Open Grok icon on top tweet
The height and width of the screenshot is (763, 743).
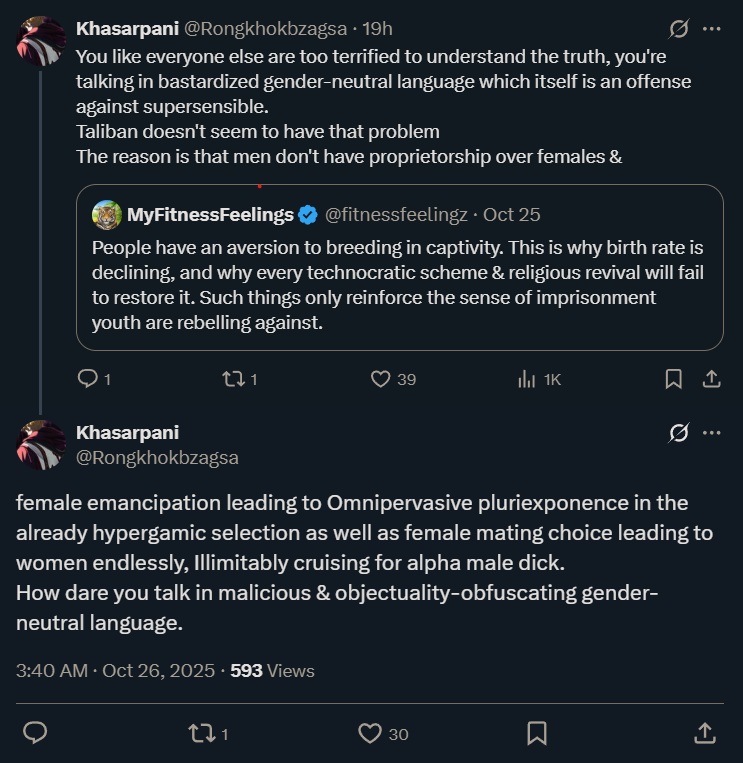click(678, 29)
